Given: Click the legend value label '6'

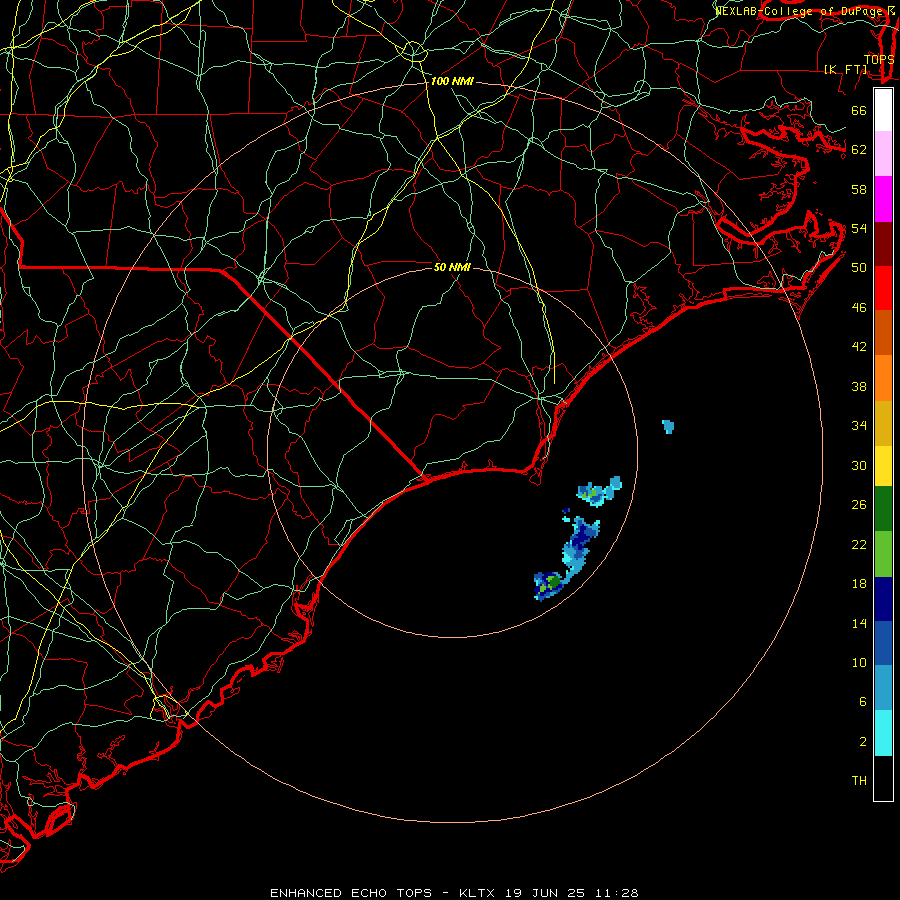Looking at the screenshot, I should tap(863, 702).
